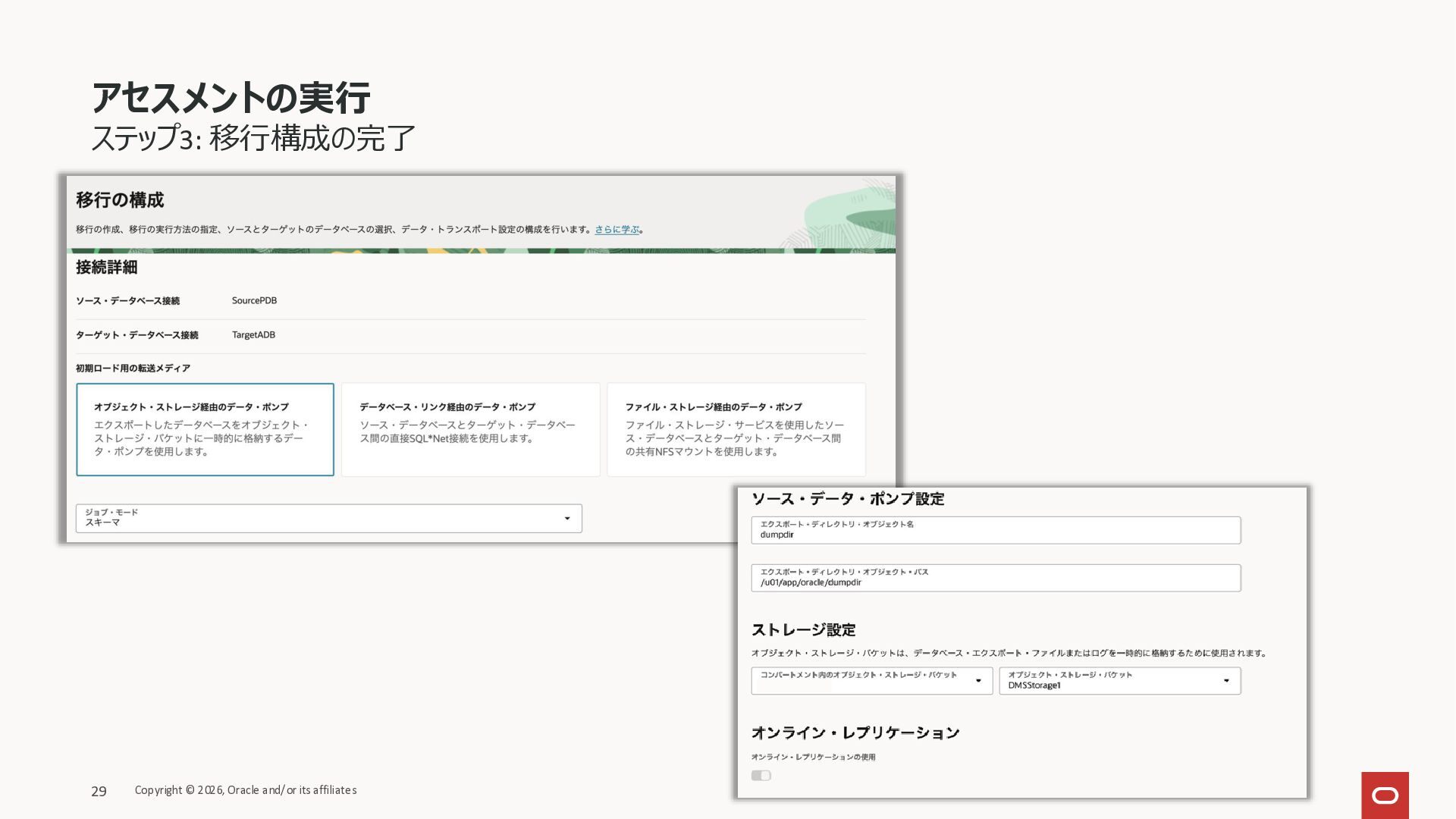Click the ストレージ設定 section heading
The height and width of the screenshot is (819, 1456).
803,630
